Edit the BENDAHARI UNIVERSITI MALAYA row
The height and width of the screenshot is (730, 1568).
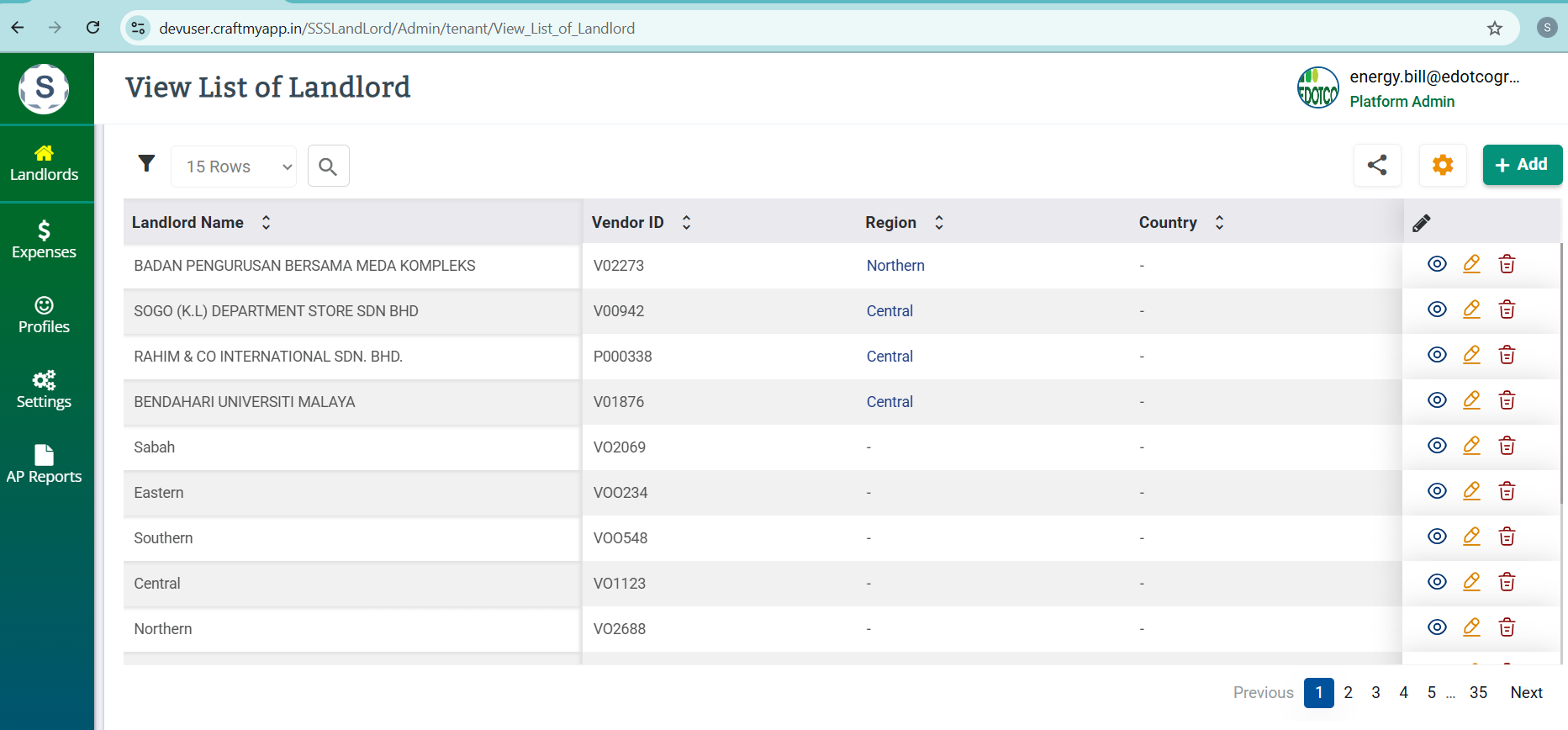(1471, 400)
